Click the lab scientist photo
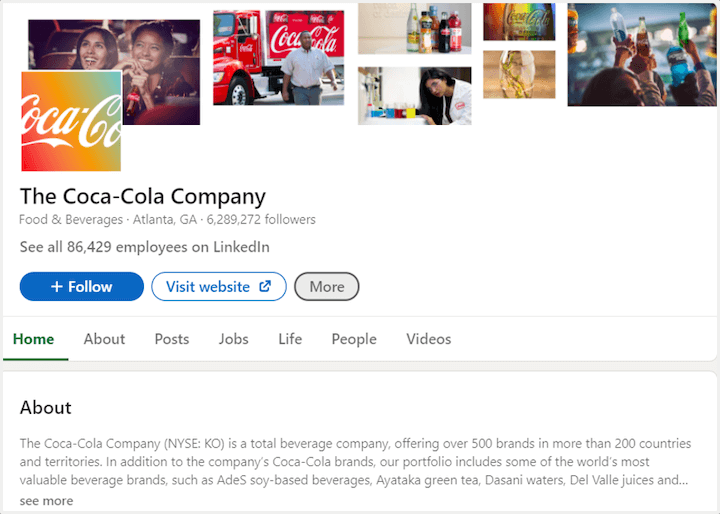Screen dimensions: 720x514 pyautogui.click(x=414, y=96)
